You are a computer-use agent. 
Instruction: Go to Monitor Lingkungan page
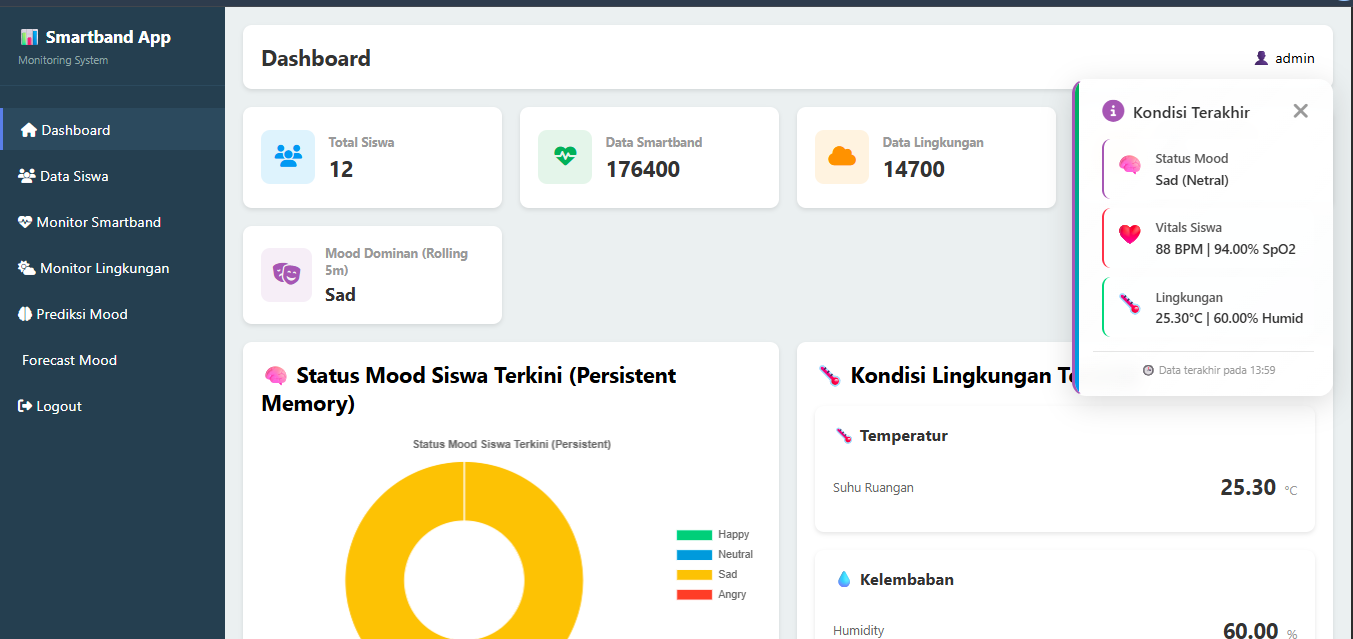tap(113, 268)
